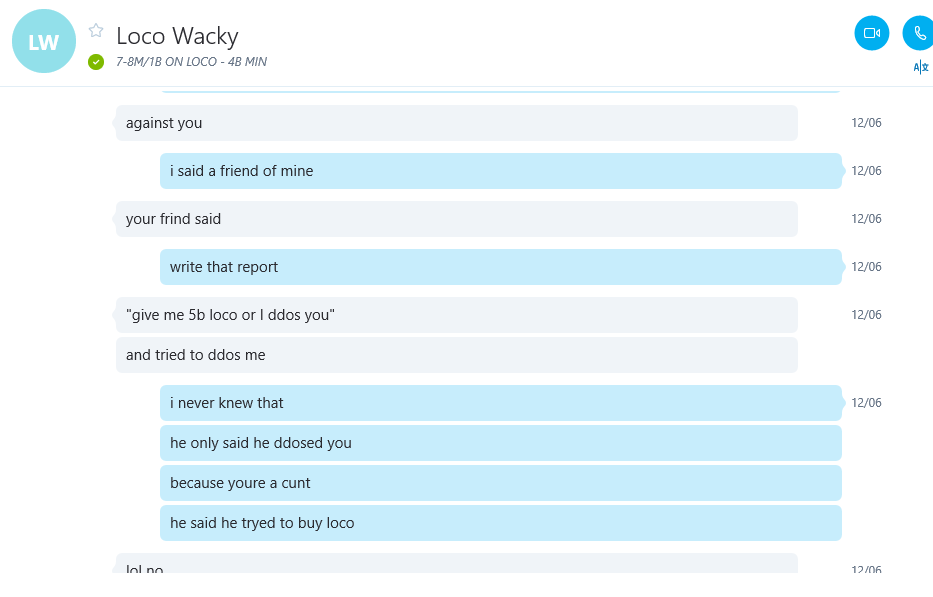Click the 12/06 timestamp beside "against you"
933x597 pixels.
pyautogui.click(x=866, y=123)
